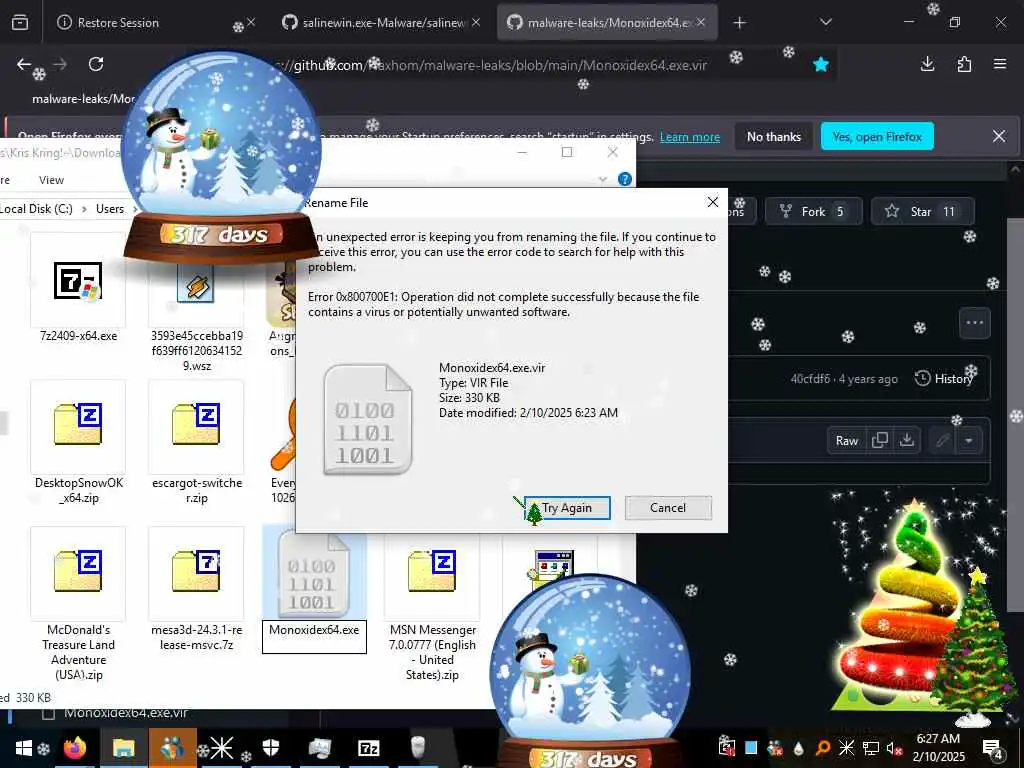
Task: Open File Explorer from the taskbar
Action: pyautogui.click(x=123, y=748)
